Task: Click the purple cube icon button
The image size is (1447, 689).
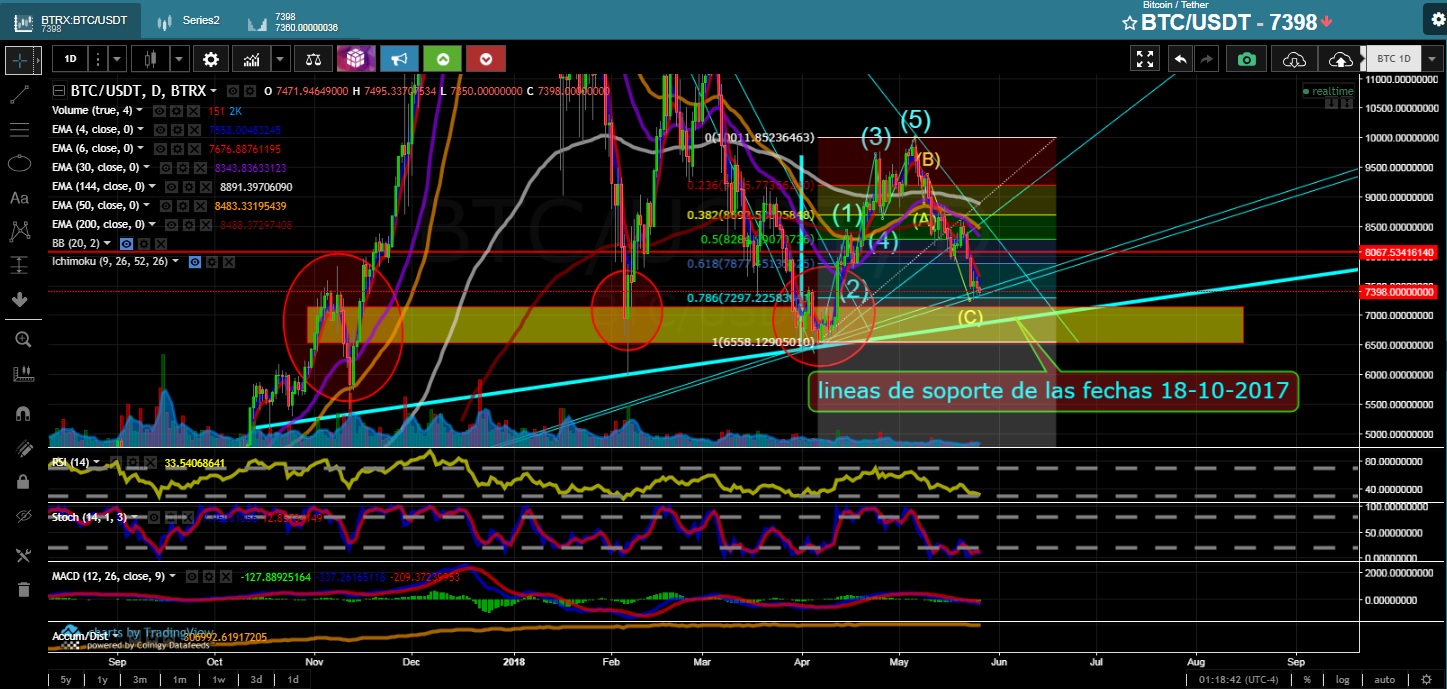Action: pyautogui.click(x=356, y=59)
